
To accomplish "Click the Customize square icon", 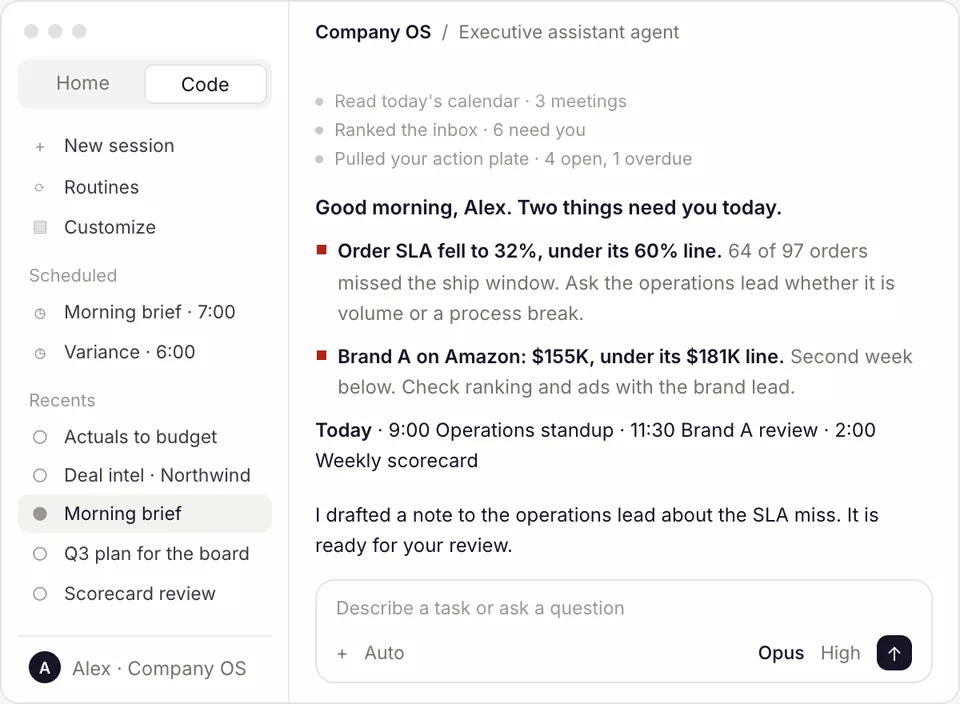I will point(40,227).
